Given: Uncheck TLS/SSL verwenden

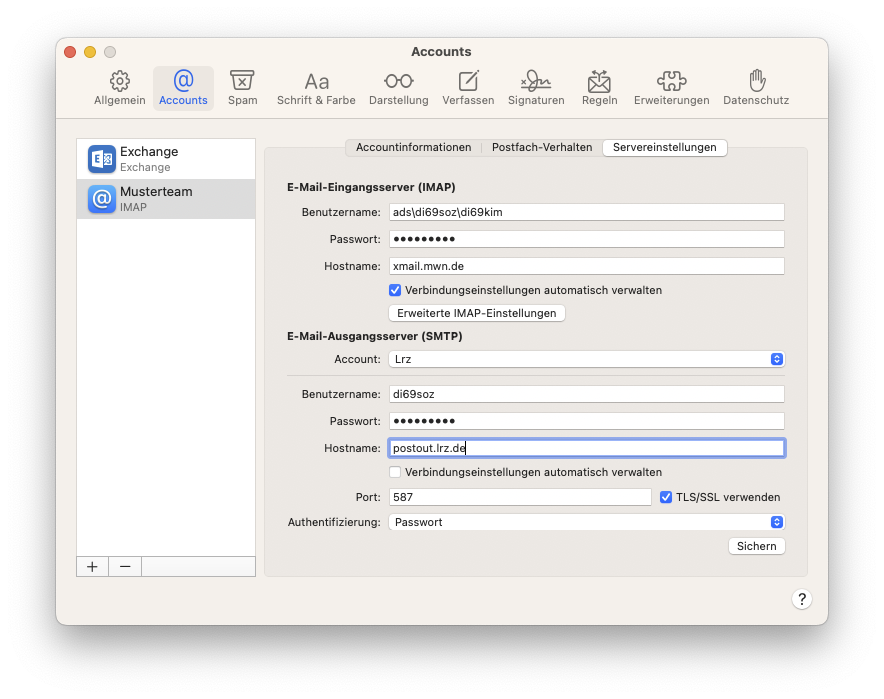Looking at the screenshot, I should coord(665,497).
